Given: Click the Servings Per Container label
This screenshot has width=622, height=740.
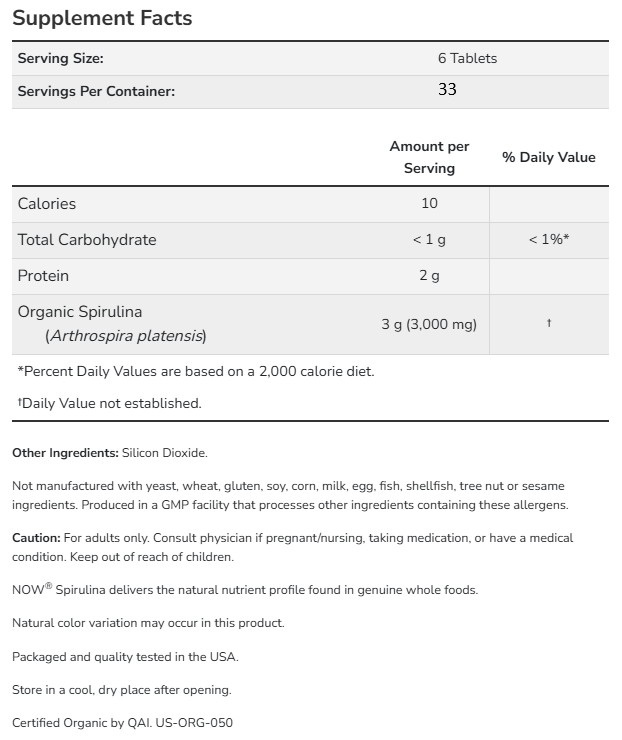Looking at the screenshot, I should (x=96, y=91).
